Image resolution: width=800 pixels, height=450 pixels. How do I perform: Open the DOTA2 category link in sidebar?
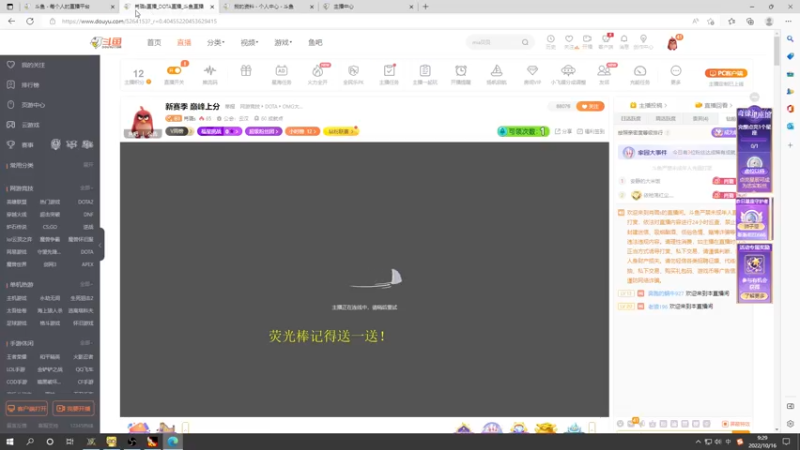pos(85,202)
